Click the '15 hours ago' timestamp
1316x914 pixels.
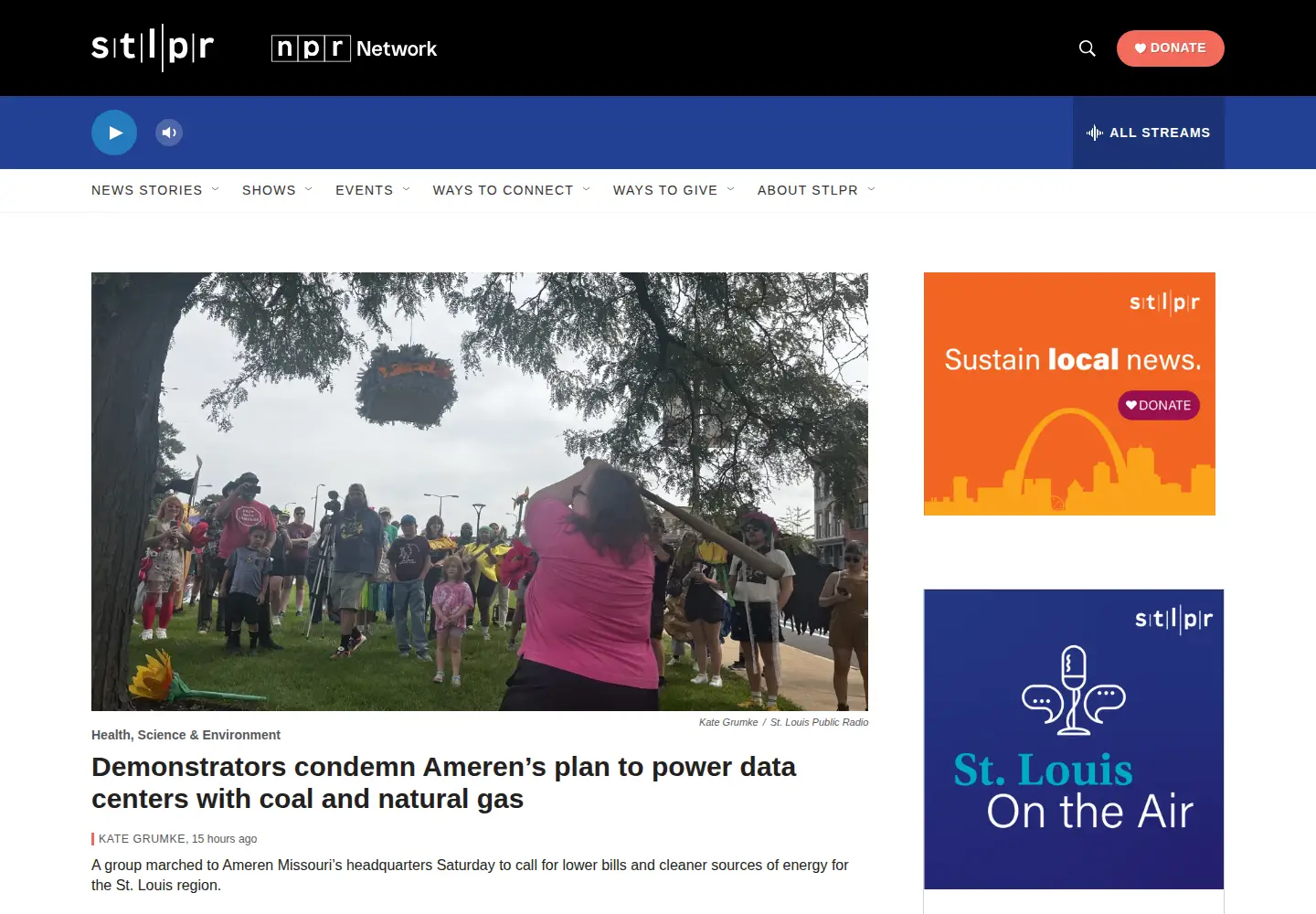tap(225, 839)
